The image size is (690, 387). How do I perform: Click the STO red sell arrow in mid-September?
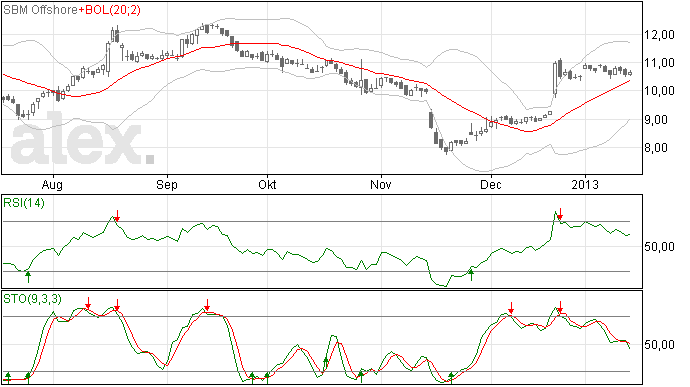[x=207, y=305]
